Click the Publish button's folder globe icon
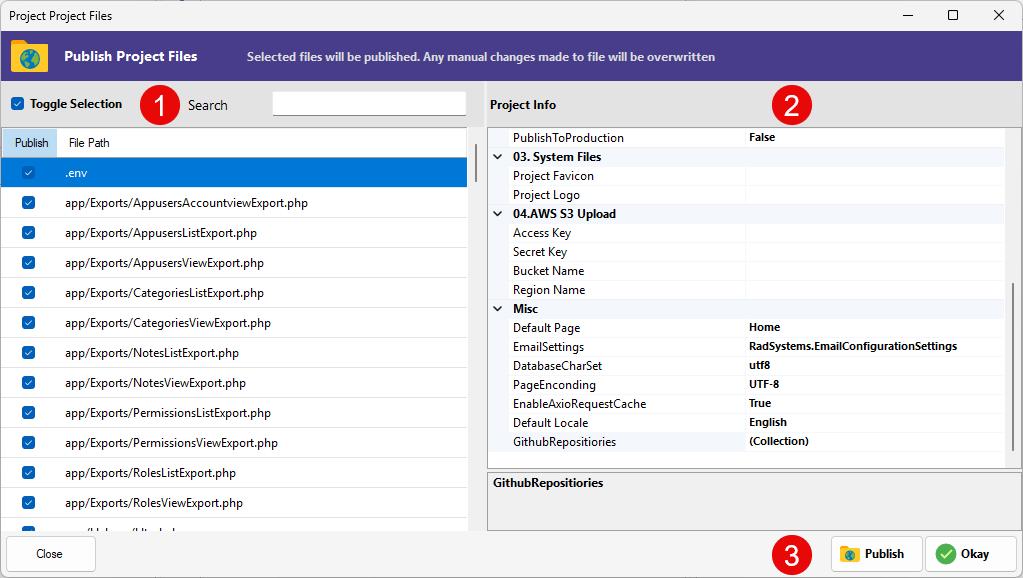This screenshot has width=1023, height=578. [x=849, y=554]
